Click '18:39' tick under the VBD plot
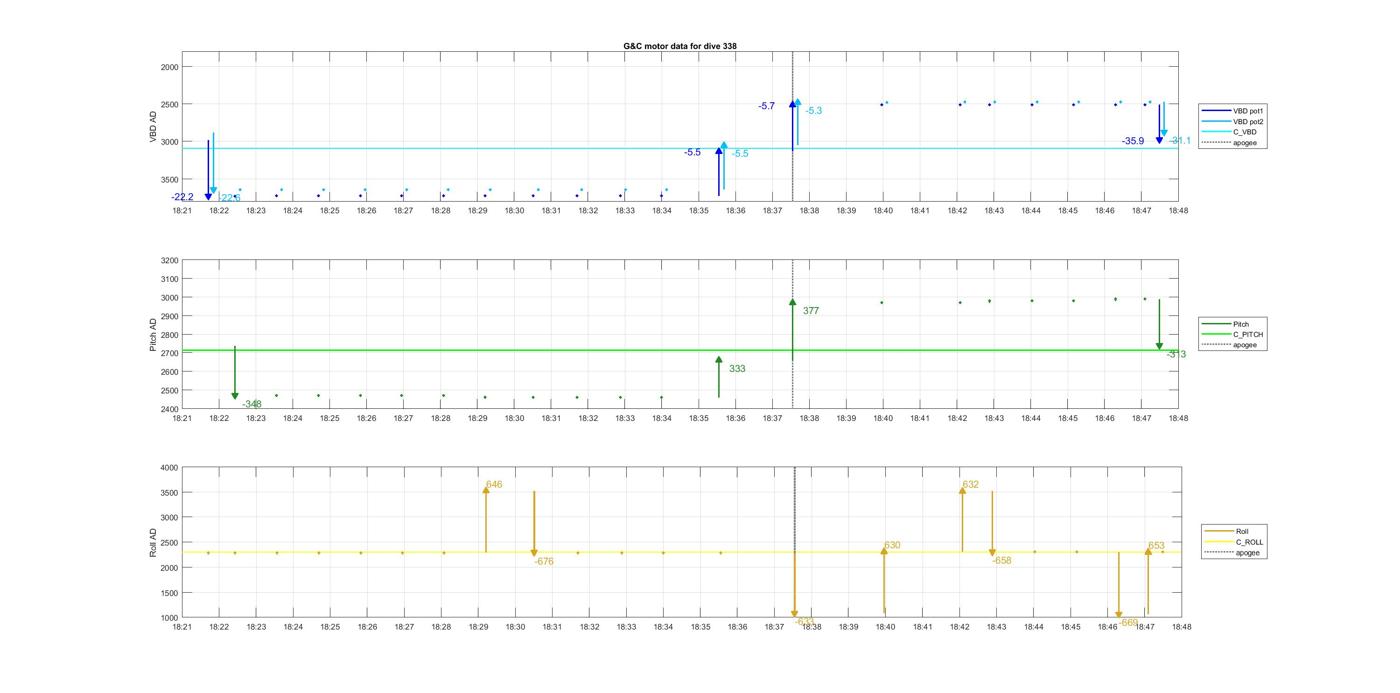This screenshot has width=1400, height=693. [846, 210]
